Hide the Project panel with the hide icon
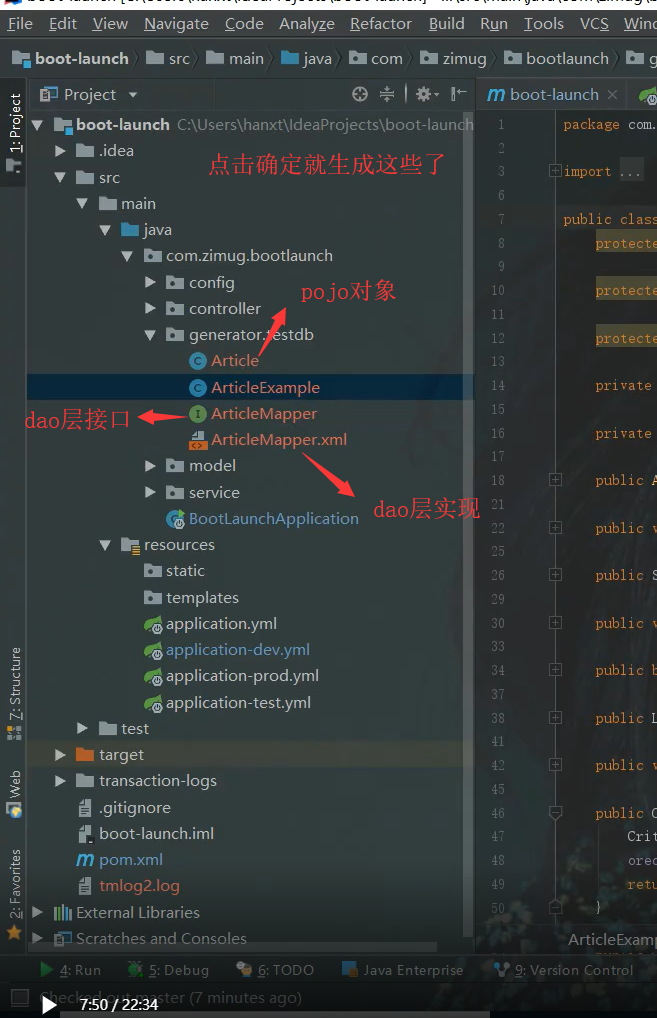 tap(458, 95)
